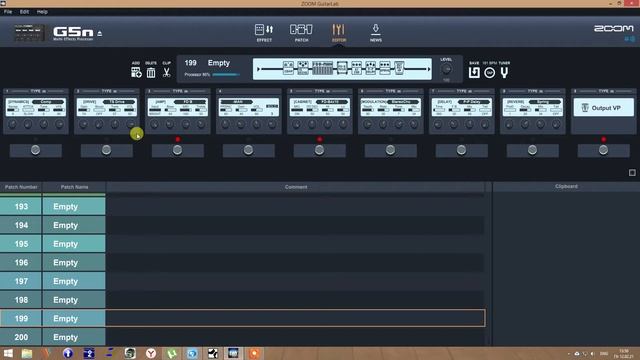This screenshot has height=360, width=640.
Task: Click the patch name 199 Empty in header
Action: 207,63
